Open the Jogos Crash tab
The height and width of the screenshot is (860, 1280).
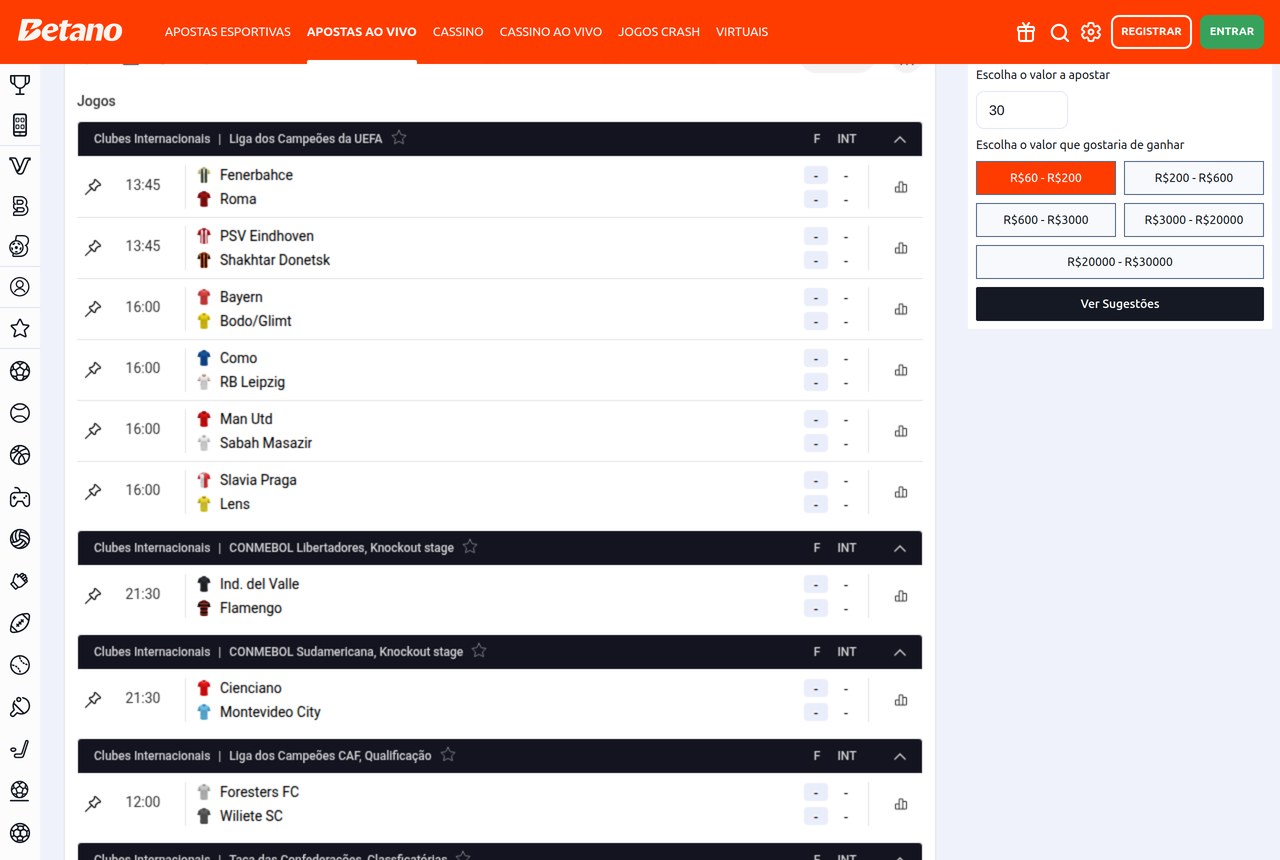[659, 32]
